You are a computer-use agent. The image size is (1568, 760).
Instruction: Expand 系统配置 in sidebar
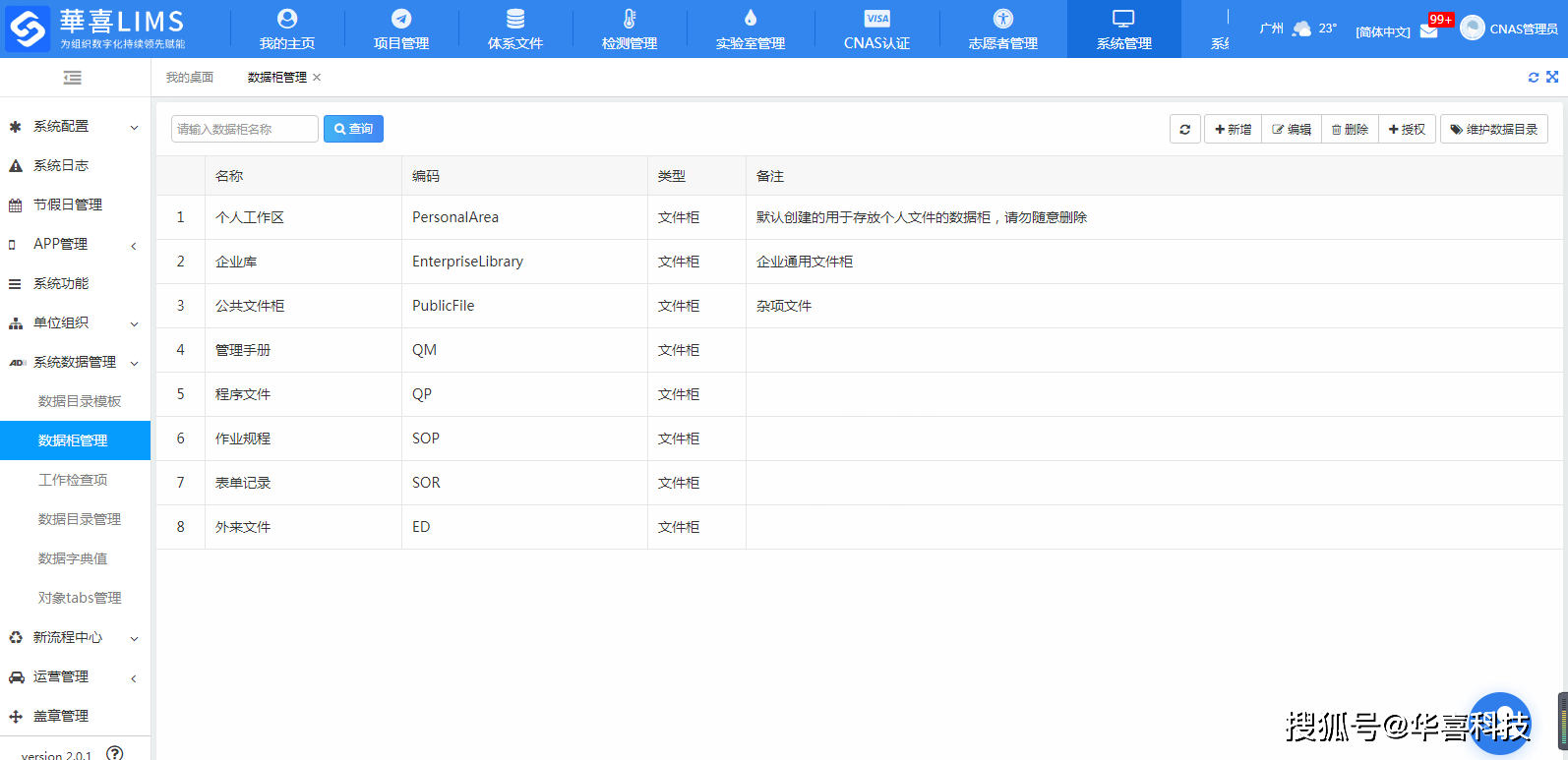(x=75, y=126)
